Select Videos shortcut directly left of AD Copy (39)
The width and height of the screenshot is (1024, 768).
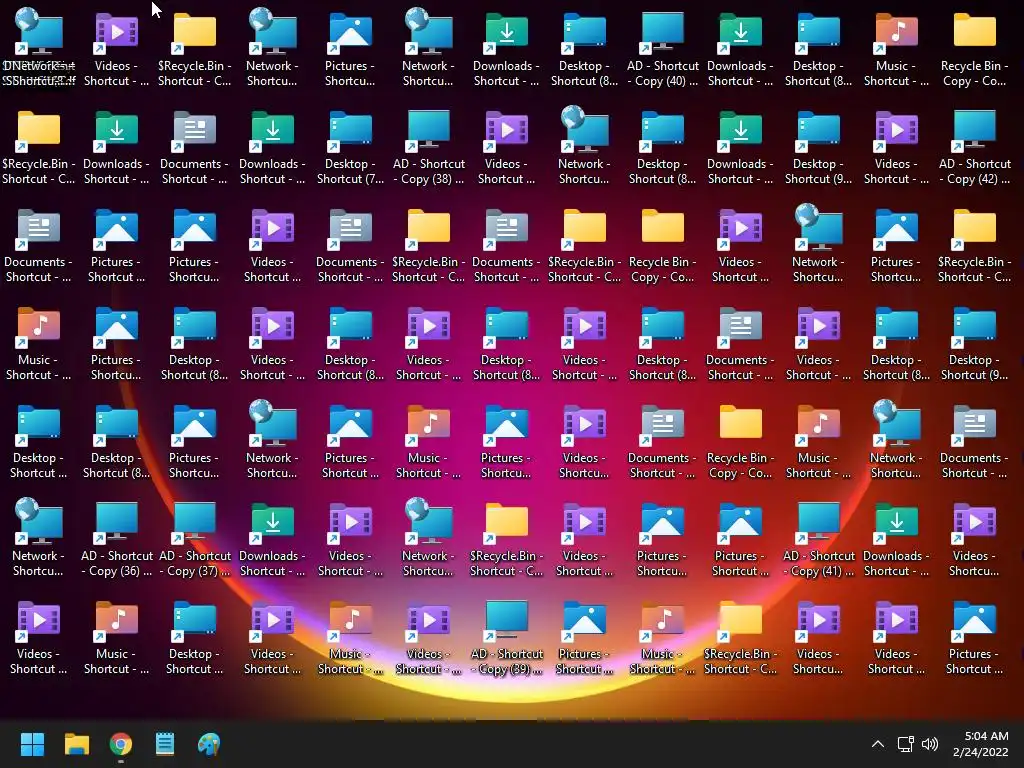click(428, 637)
